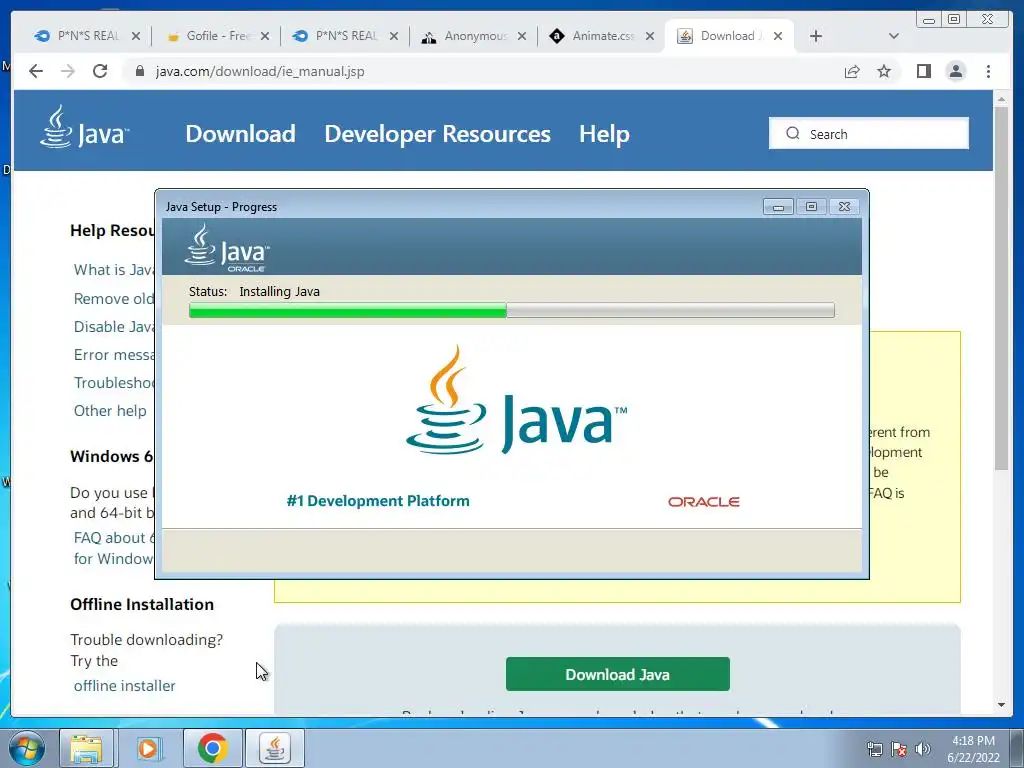Viewport: 1024px width, 768px height.
Task: Click the taskbar clock showing 4:18 PM
Action: coord(973,749)
